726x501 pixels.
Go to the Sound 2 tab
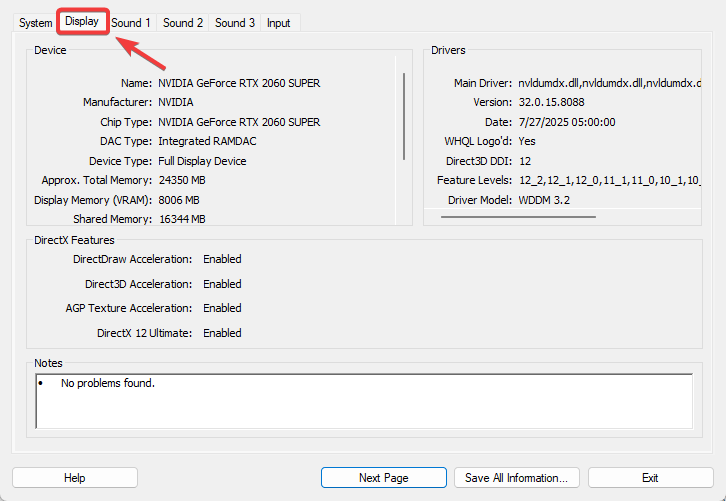tap(183, 23)
